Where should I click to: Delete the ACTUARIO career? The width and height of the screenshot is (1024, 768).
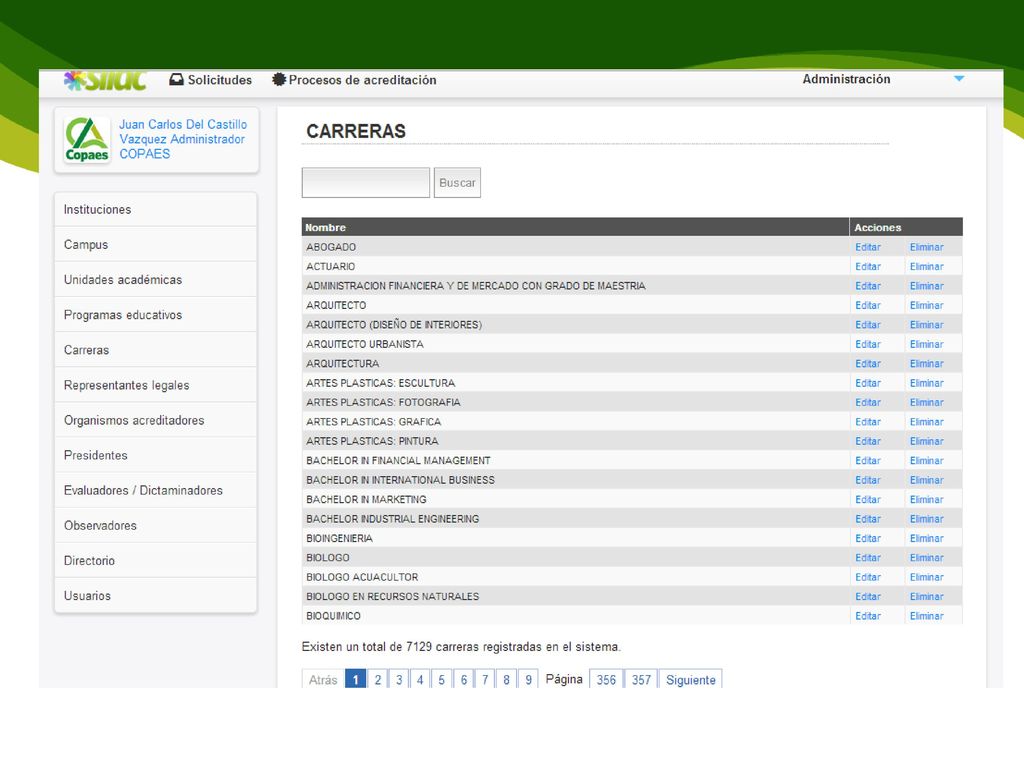click(x=927, y=266)
